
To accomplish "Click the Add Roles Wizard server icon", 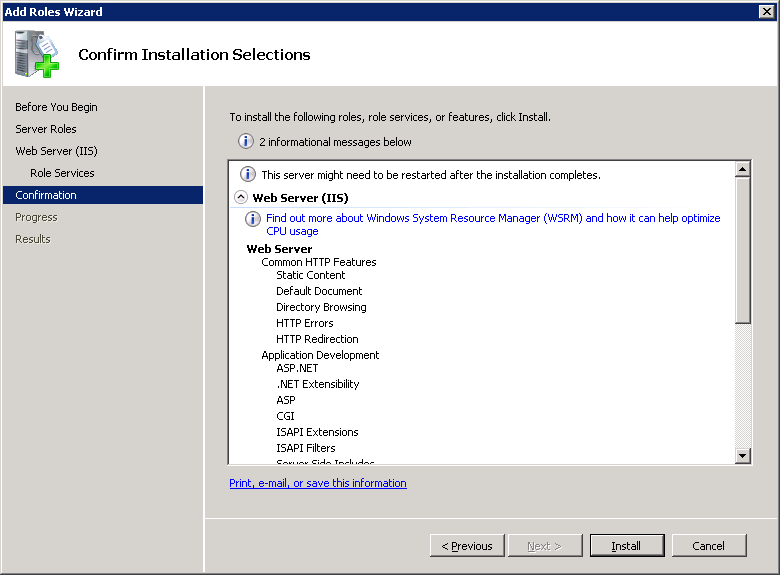I will click(x=37, y=54).
